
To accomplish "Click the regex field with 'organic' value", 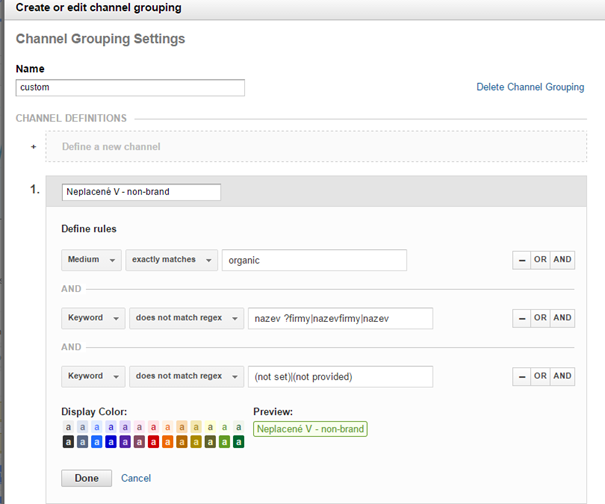I will [x=314, y=260].
